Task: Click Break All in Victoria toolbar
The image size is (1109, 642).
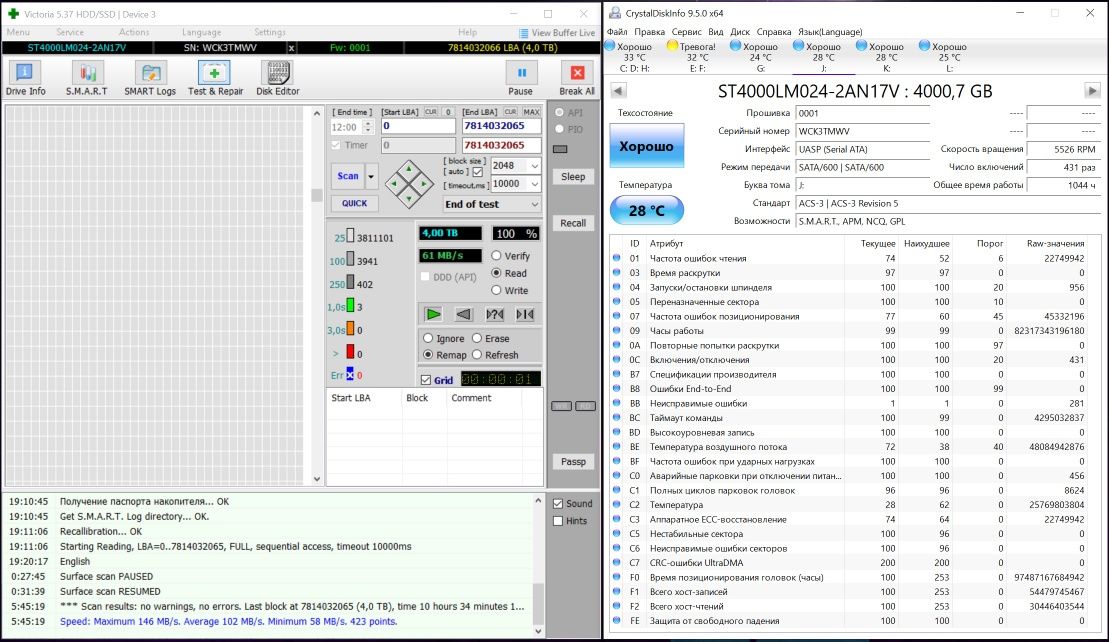Action: [x=577, y=78]
